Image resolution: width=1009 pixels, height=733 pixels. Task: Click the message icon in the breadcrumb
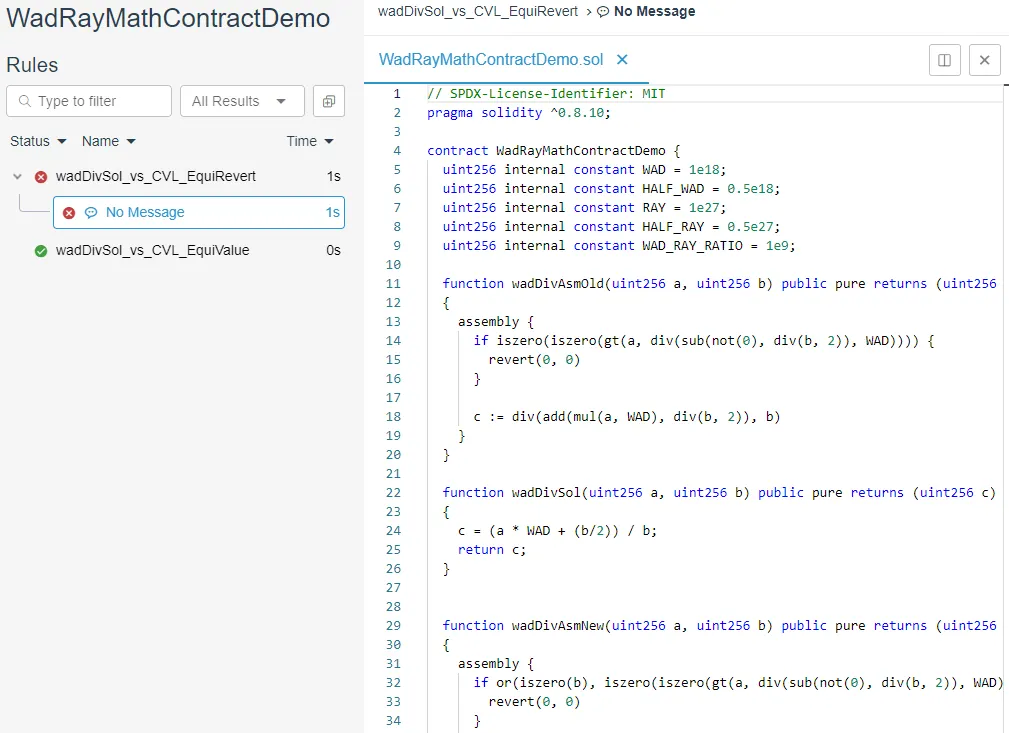pos(603,12)
